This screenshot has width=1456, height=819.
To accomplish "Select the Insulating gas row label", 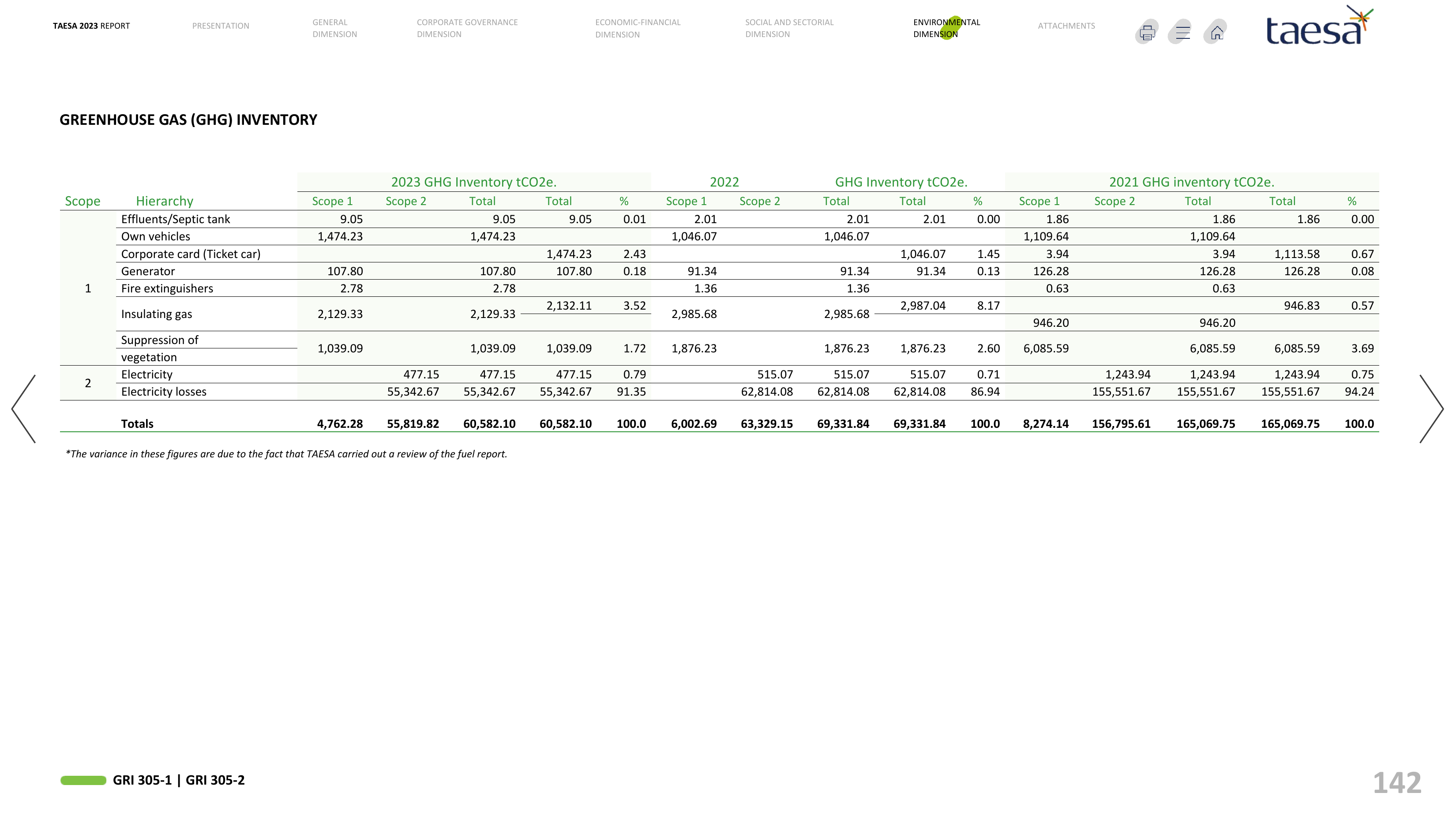I will point(156,314).
